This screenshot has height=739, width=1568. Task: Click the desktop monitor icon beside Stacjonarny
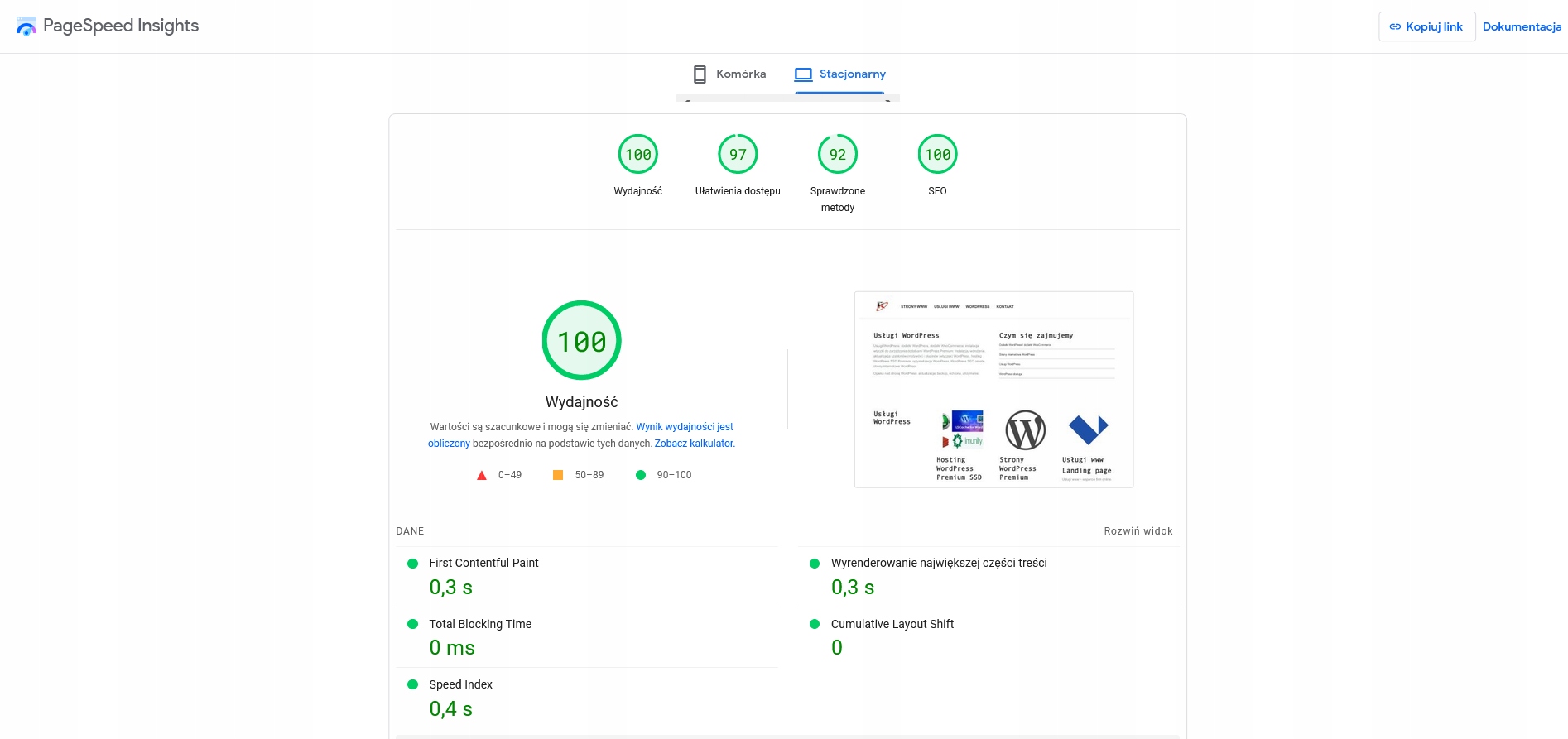[803, 74]
